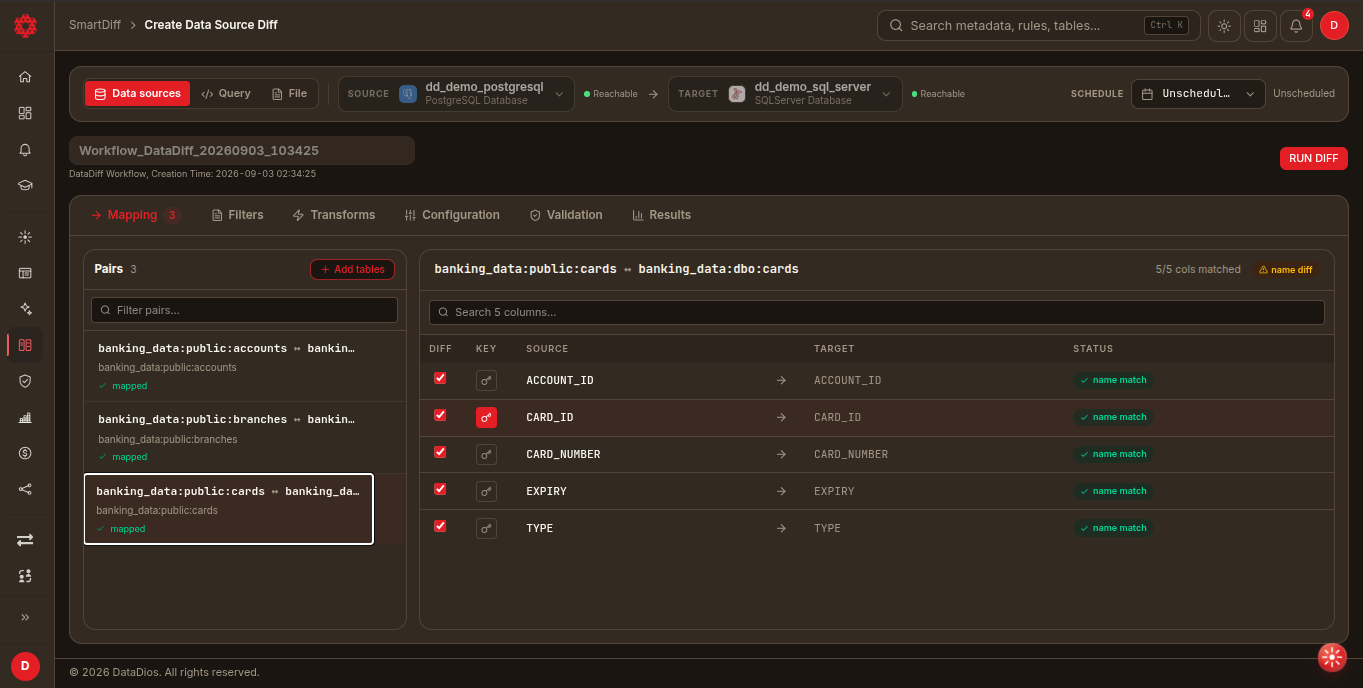This screenshot has height=688, width=1363.
Task: Select the banking_data:public:accounts pair
Action: [245, 366]
